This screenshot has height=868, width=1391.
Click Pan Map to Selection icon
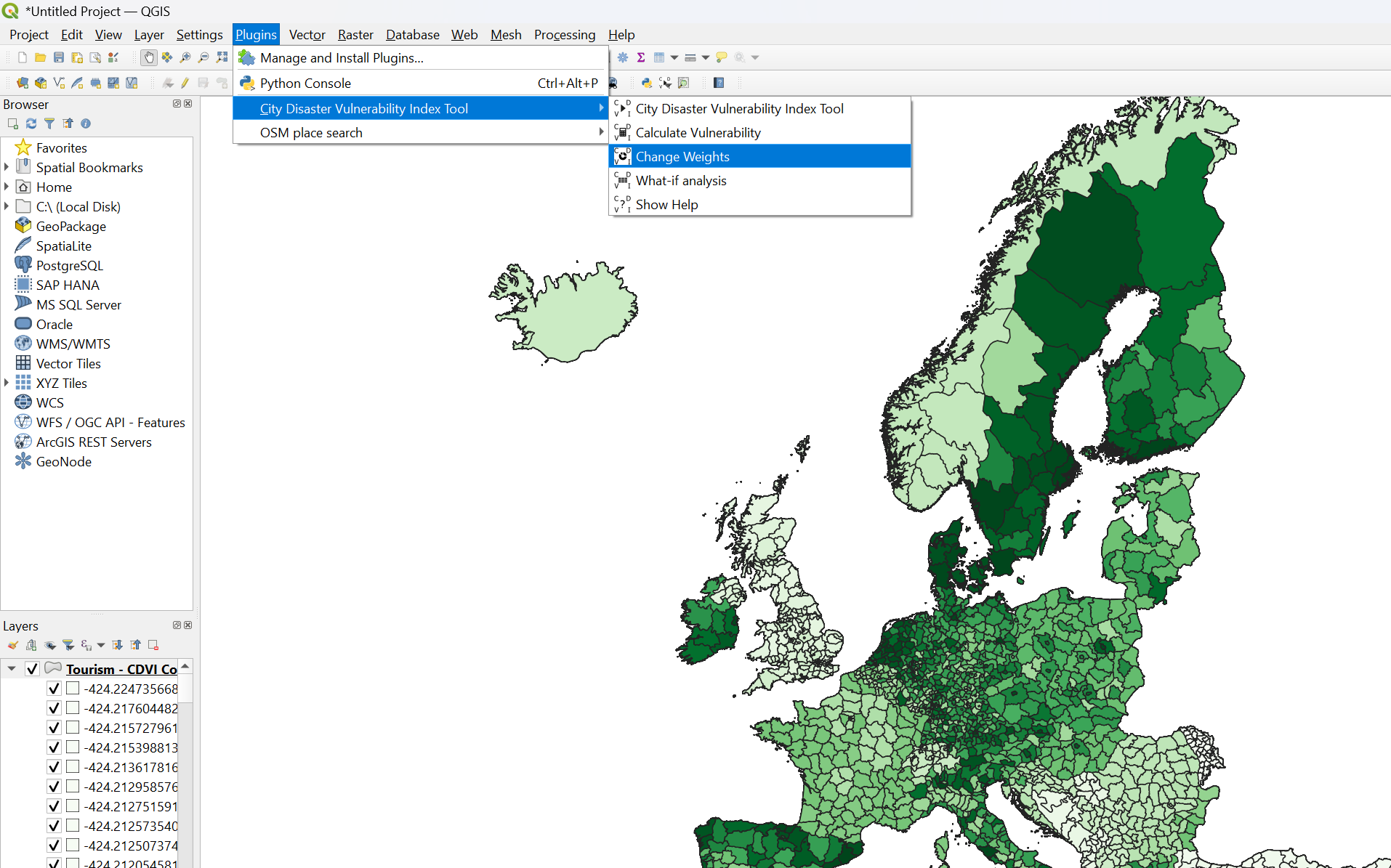click(167, 57)
